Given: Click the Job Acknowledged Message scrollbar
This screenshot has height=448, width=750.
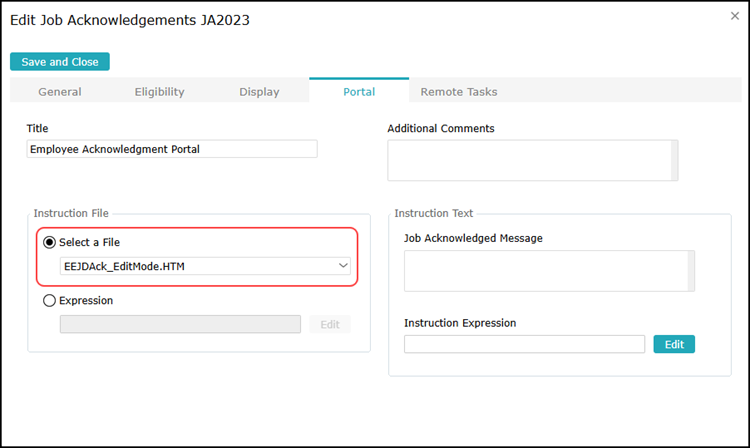Looking at the screenshot, I should click(691, 271).
